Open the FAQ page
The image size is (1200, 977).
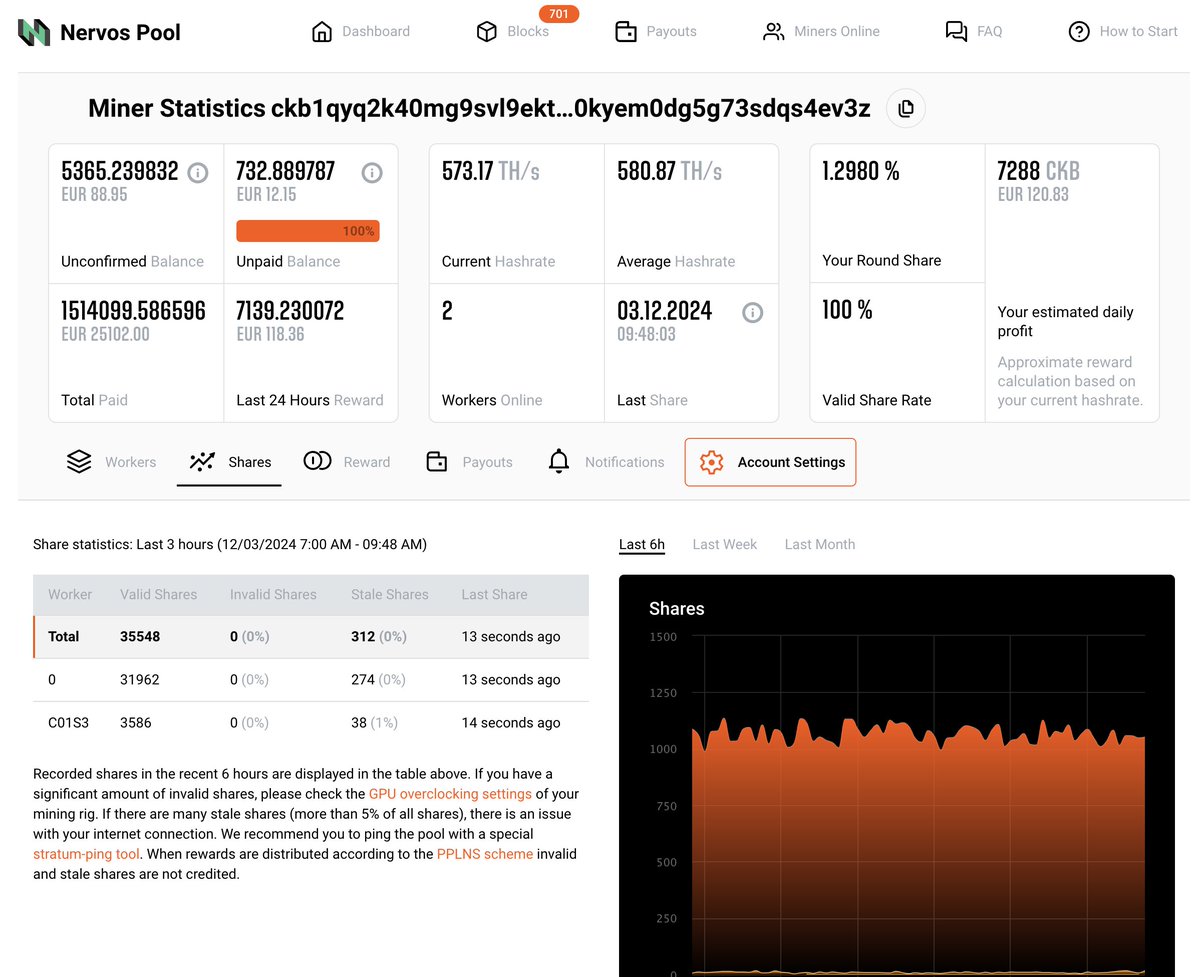[974, 32]
